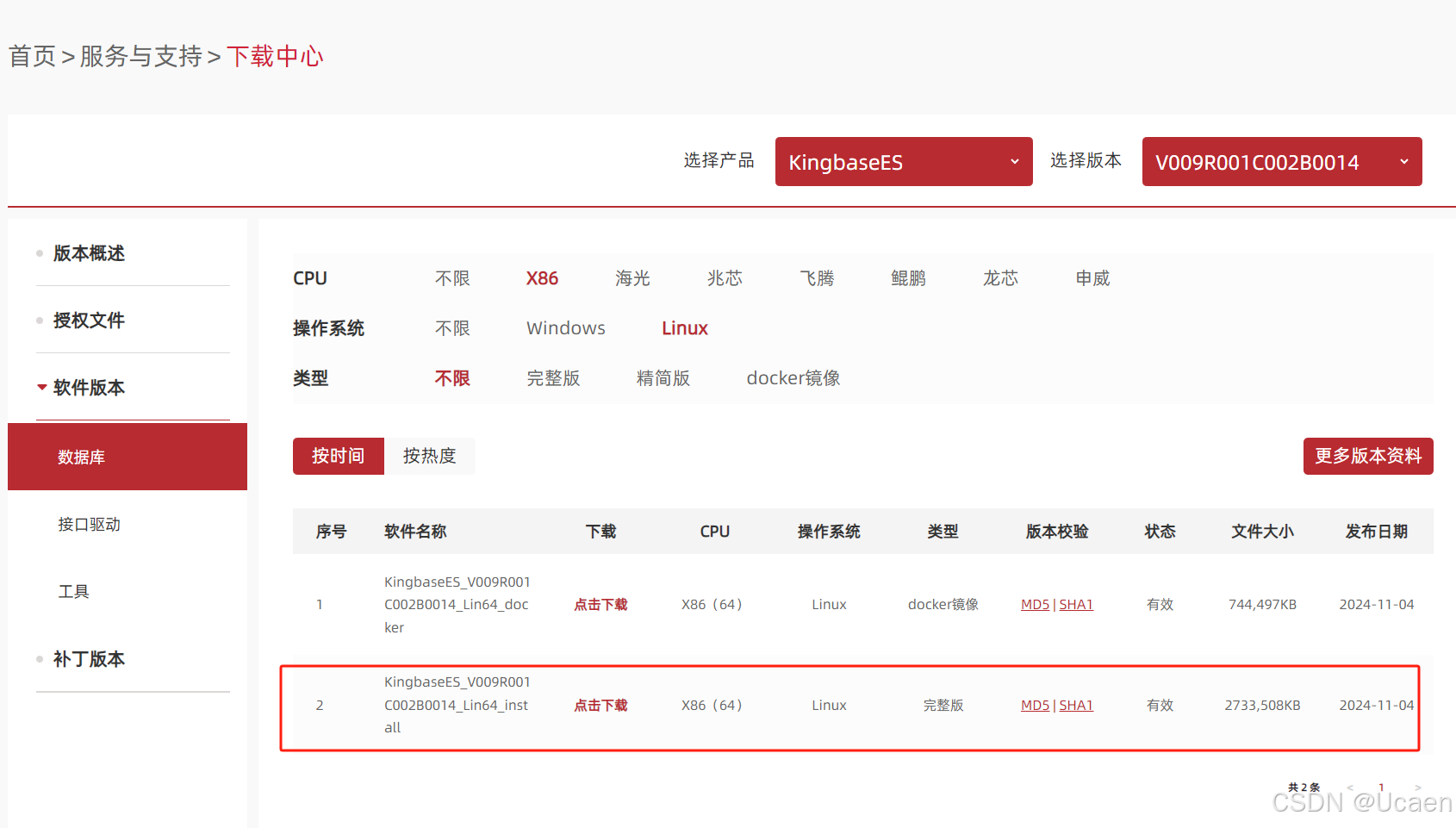Viewport: 1456px width, 828px height.
Task: Open the MD5 checksum for the docker row
Action: (1035, 605)
